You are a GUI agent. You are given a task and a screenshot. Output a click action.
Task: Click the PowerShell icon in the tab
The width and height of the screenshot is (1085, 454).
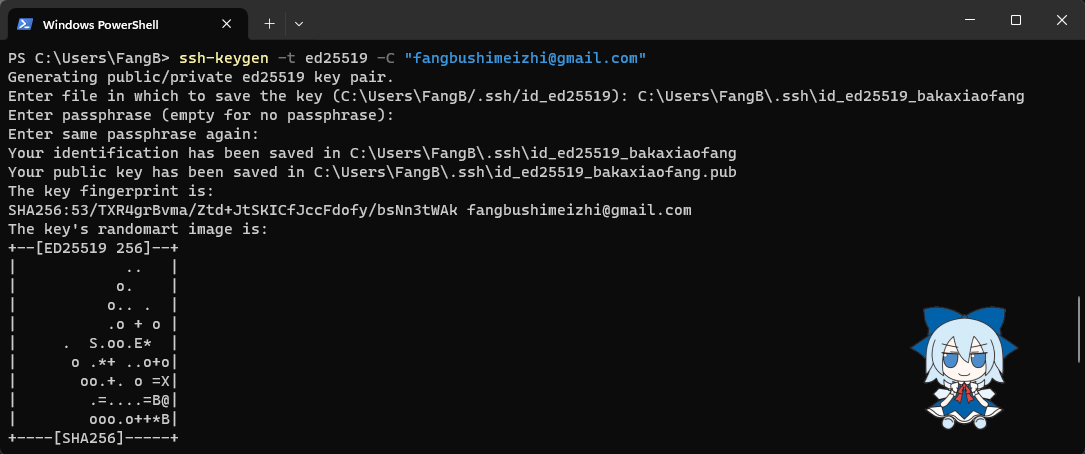[26, 23]
